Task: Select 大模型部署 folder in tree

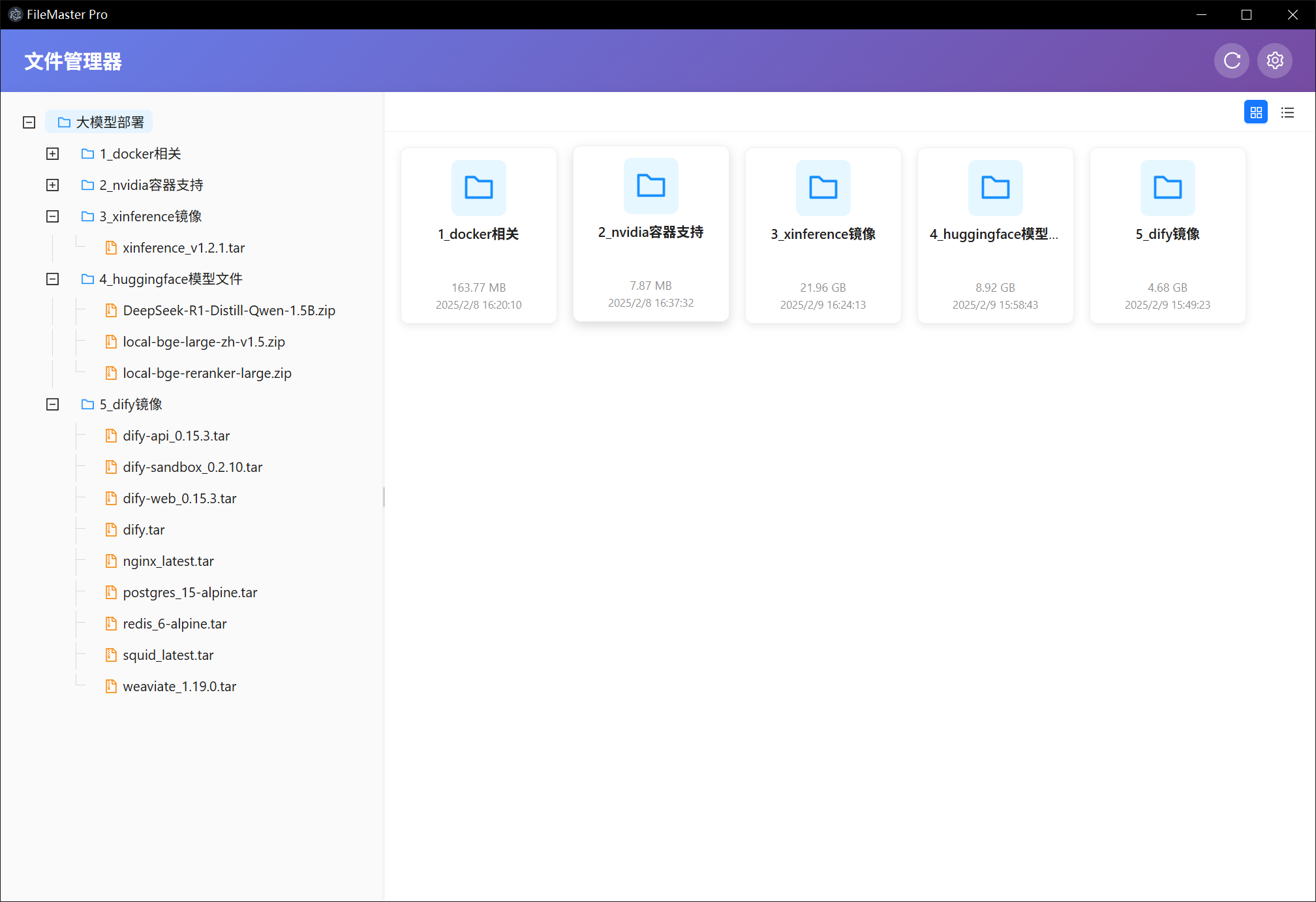Action: point(99,122)
